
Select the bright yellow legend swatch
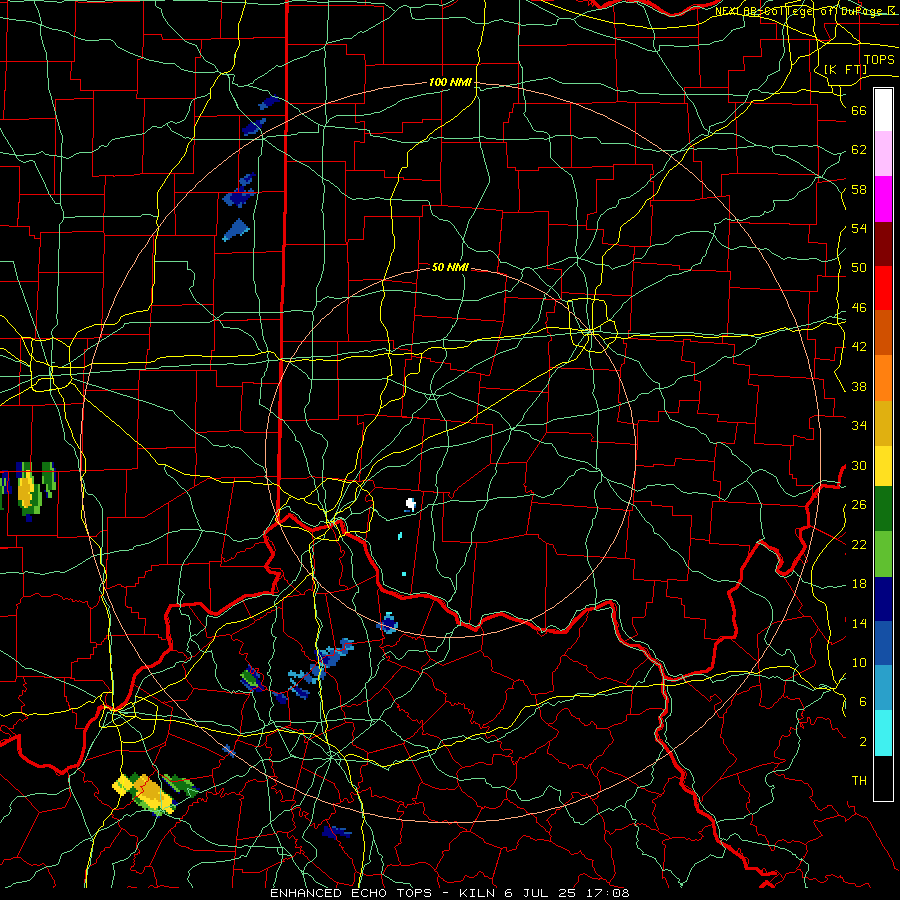pos(883,465)
